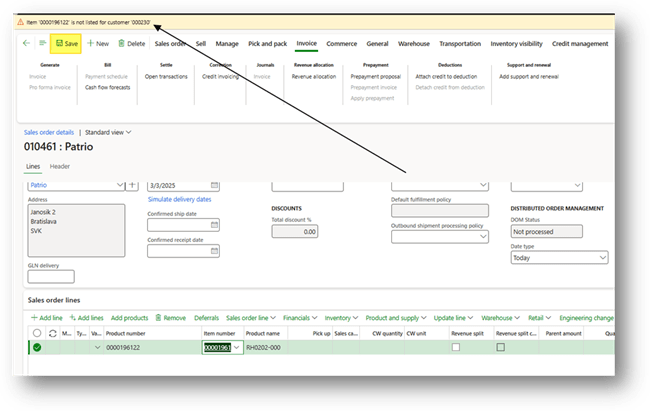This screenshot has width=650, height=411.
Task: Open the hamburger menu next to back arrow
Action: (x=43, y=44)
